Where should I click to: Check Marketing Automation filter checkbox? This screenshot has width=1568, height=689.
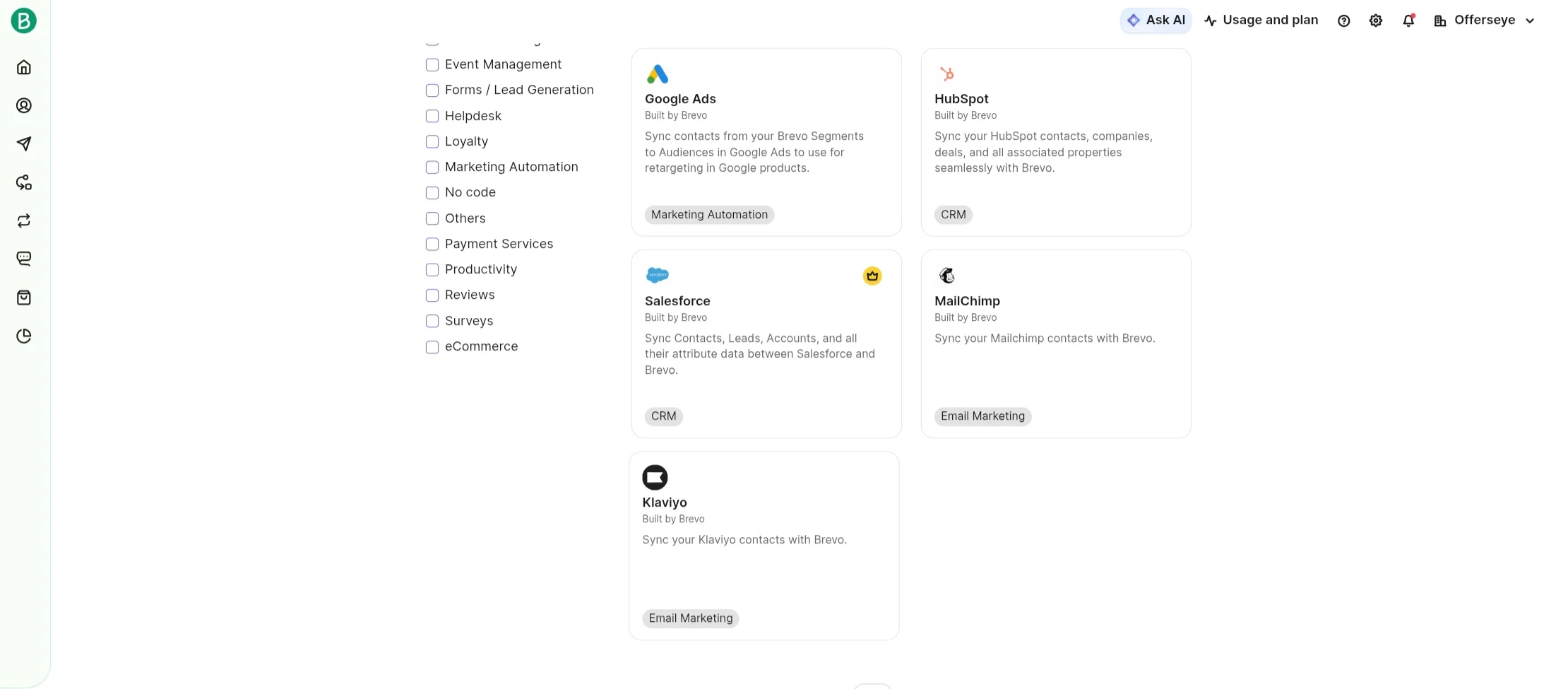pos(432,167)
